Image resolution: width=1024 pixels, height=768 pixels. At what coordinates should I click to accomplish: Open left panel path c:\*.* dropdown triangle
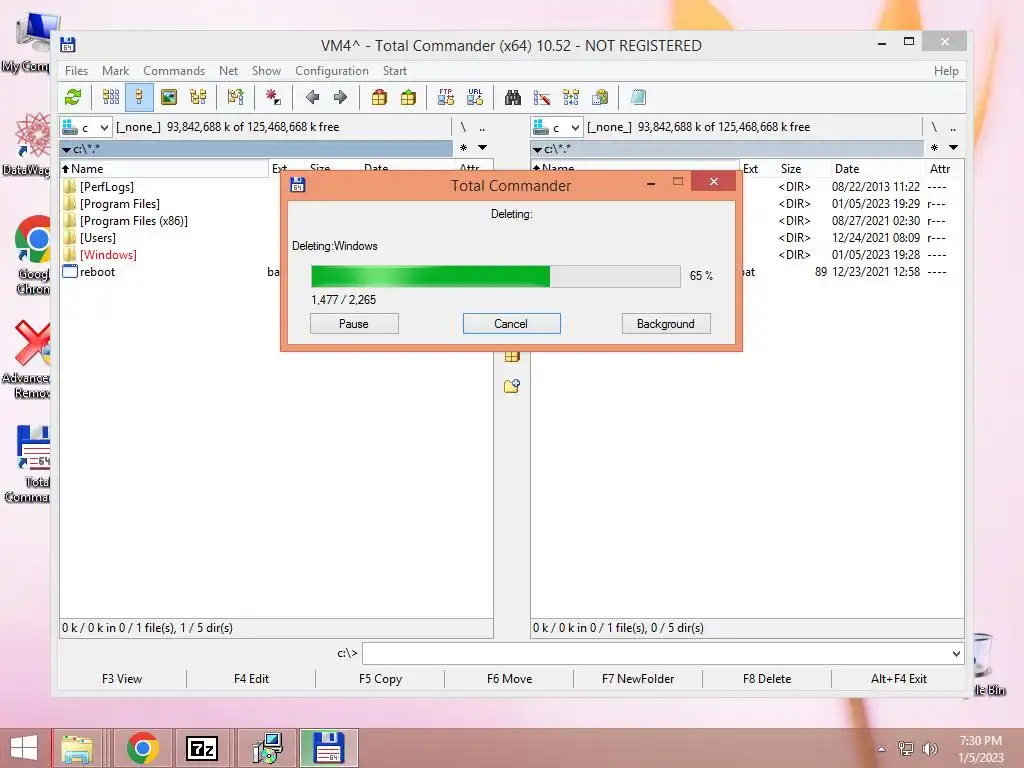point(67,150)
